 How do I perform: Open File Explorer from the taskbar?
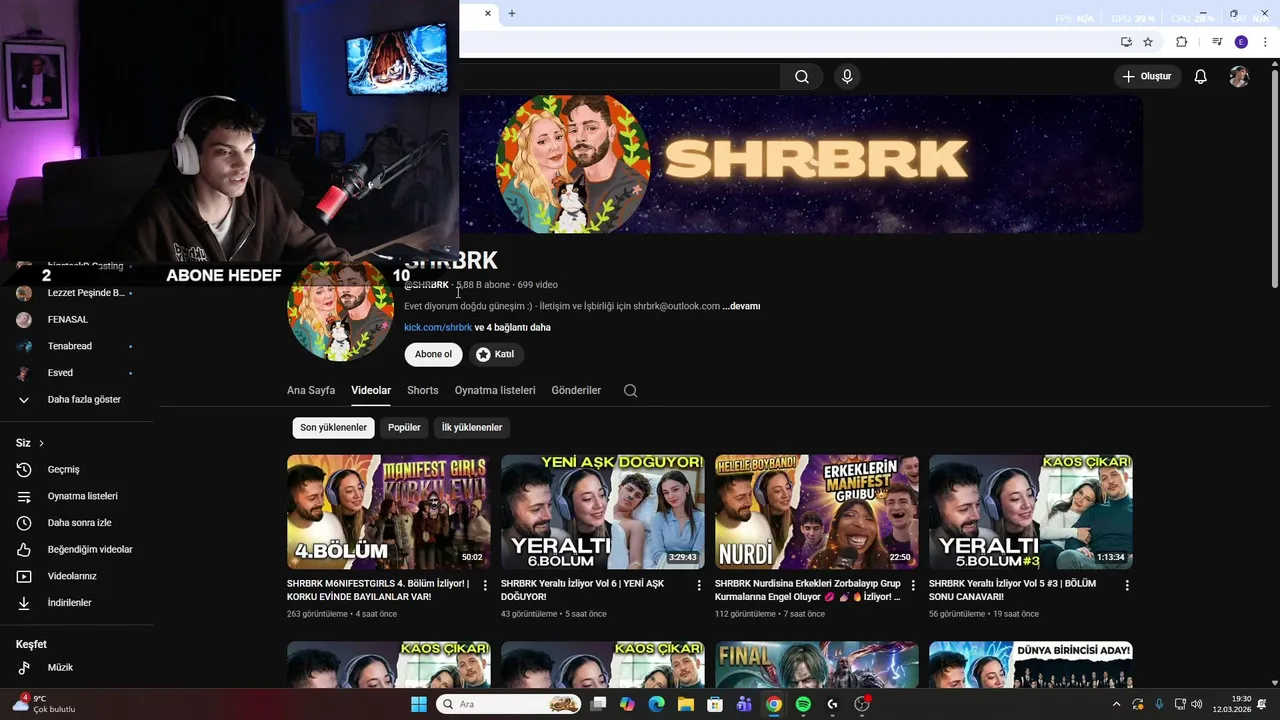tap(686, 704)
